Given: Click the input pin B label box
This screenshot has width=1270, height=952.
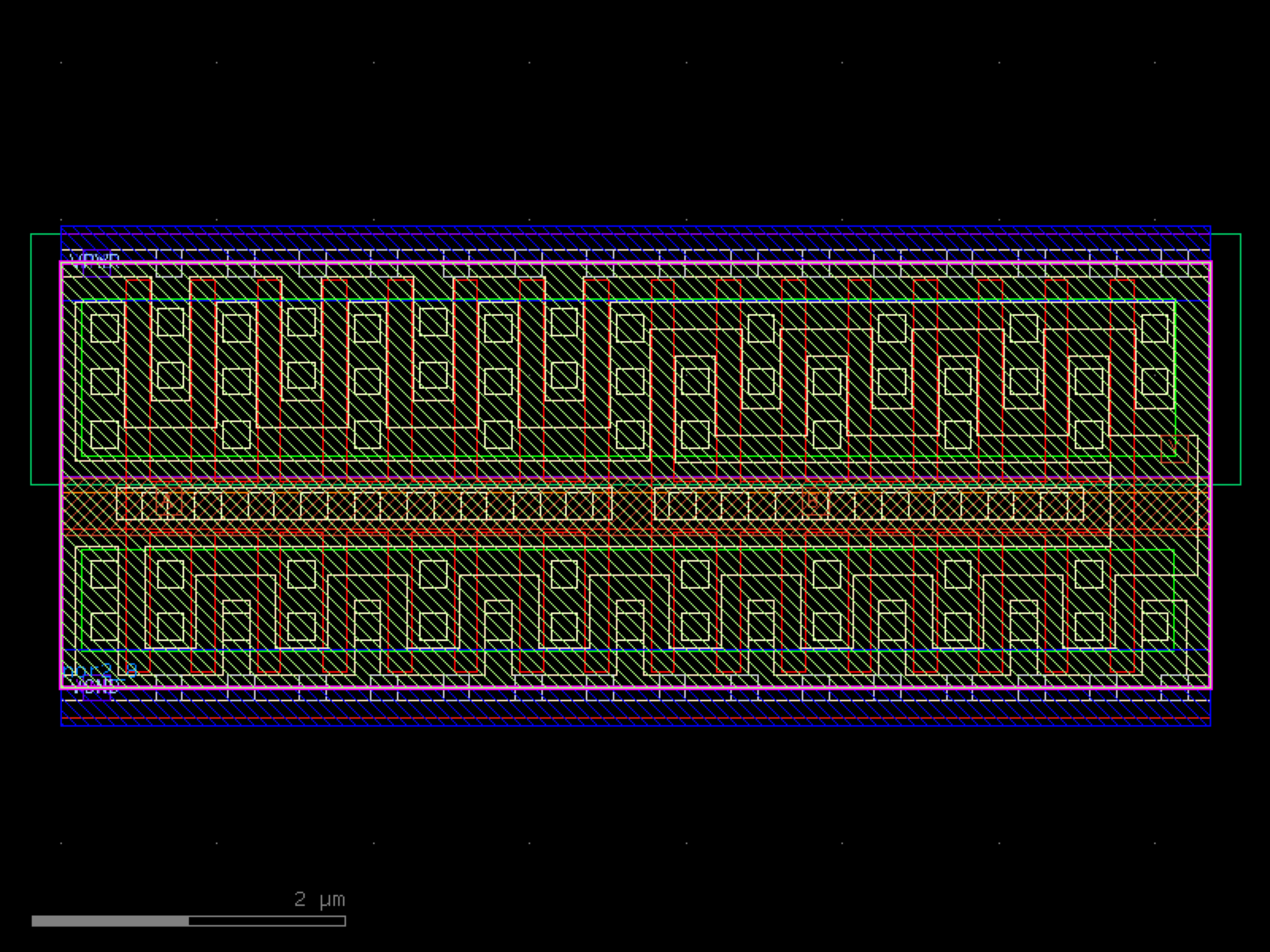Looking at the screenshot, I should pyautogui.click(x=815, y=501).
